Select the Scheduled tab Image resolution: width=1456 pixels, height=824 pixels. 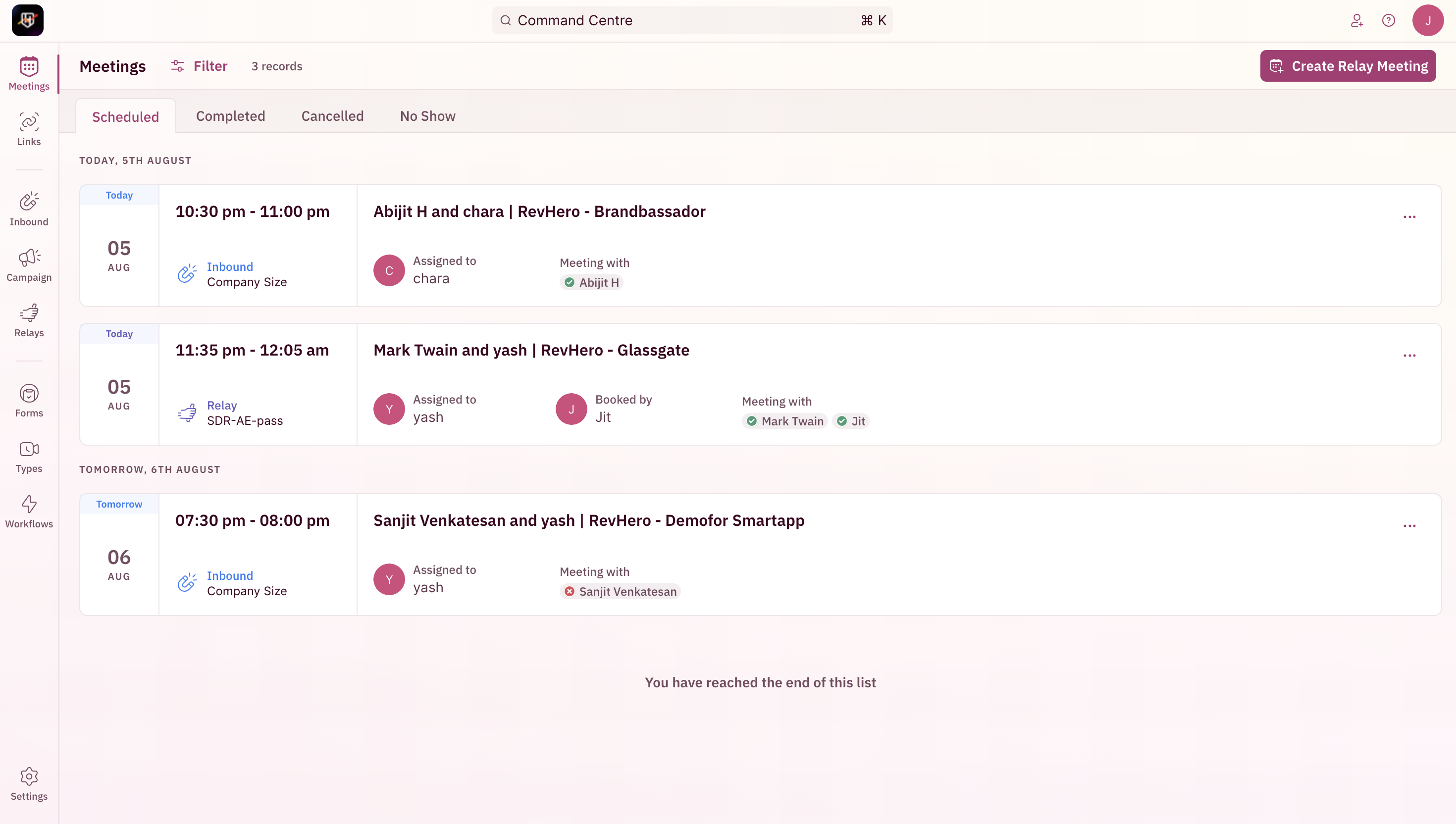pyautogui.click(x=126, y=116)
